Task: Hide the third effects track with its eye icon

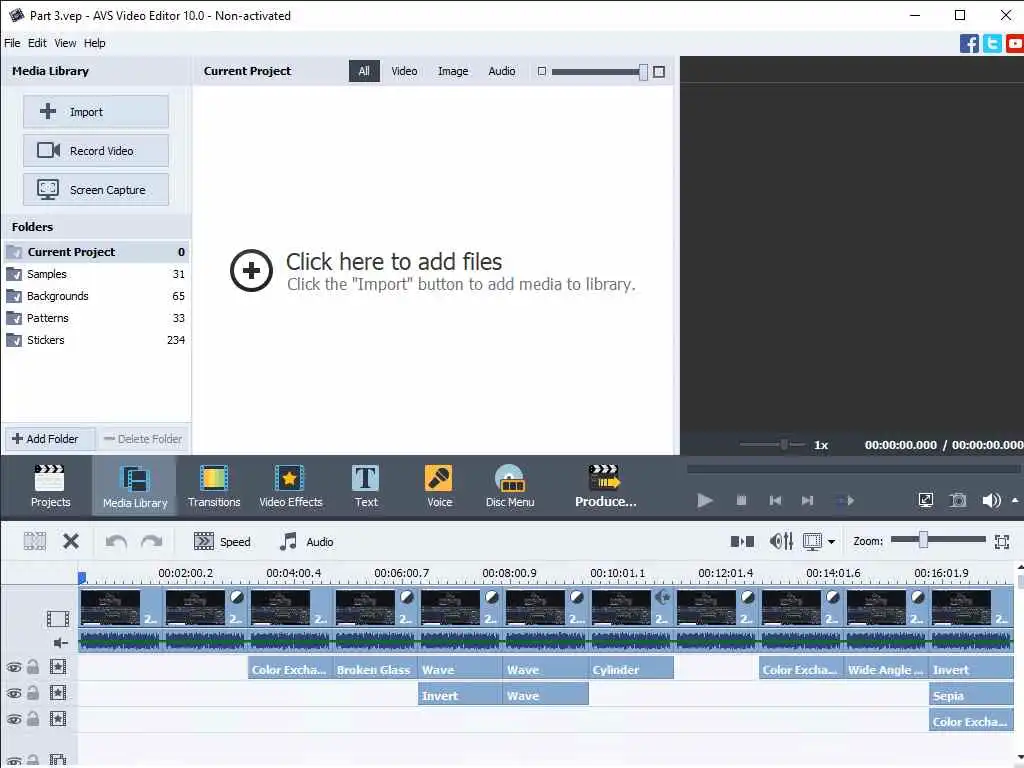Action: coord(14,720)
